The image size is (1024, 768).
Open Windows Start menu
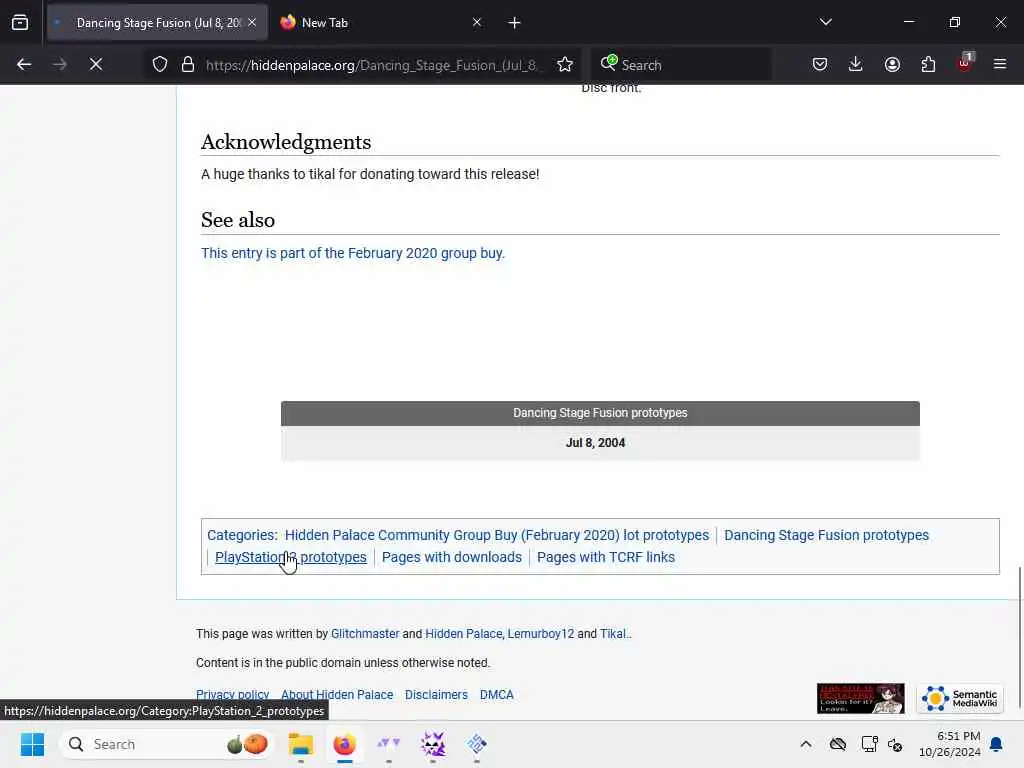coord(32,744)
